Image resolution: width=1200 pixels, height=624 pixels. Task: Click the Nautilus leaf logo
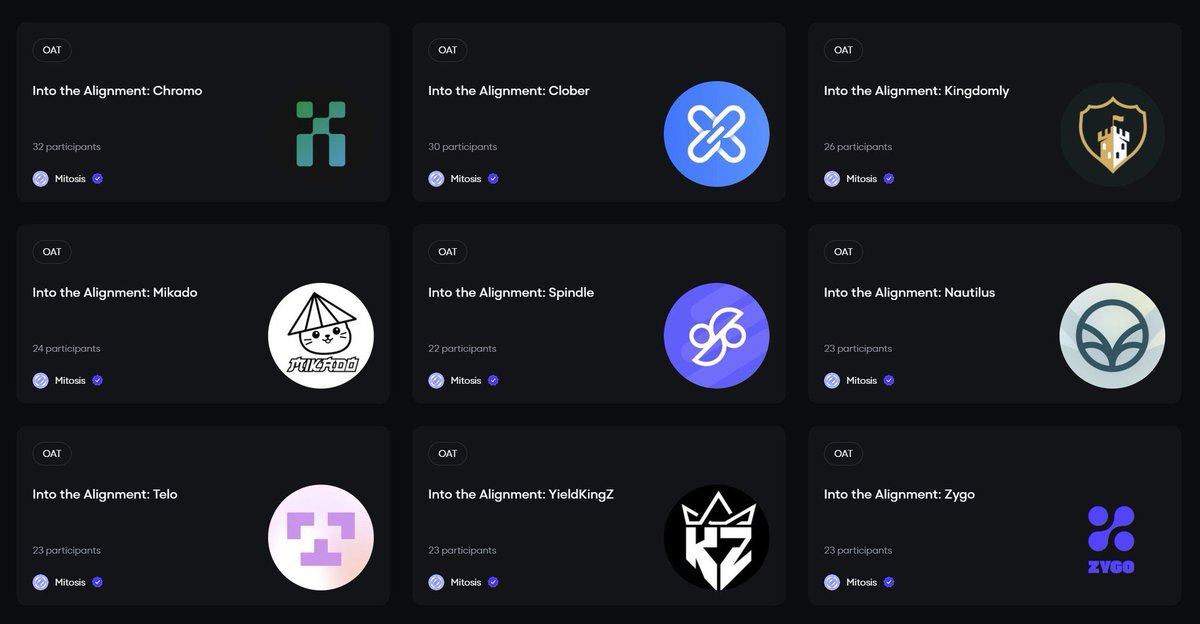[1112, 336]
